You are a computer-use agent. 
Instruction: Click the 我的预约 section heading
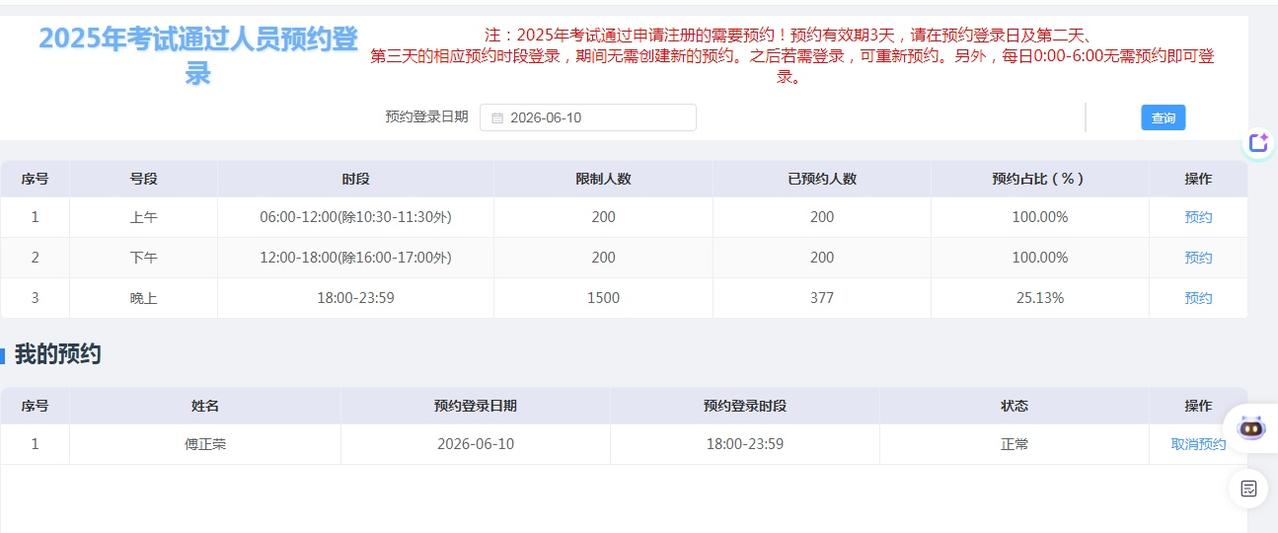[x=58, y=355]
